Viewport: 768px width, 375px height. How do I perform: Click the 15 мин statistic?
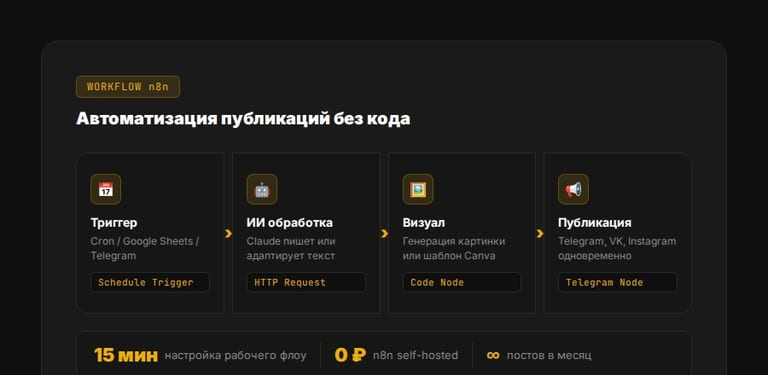point(126,355)
